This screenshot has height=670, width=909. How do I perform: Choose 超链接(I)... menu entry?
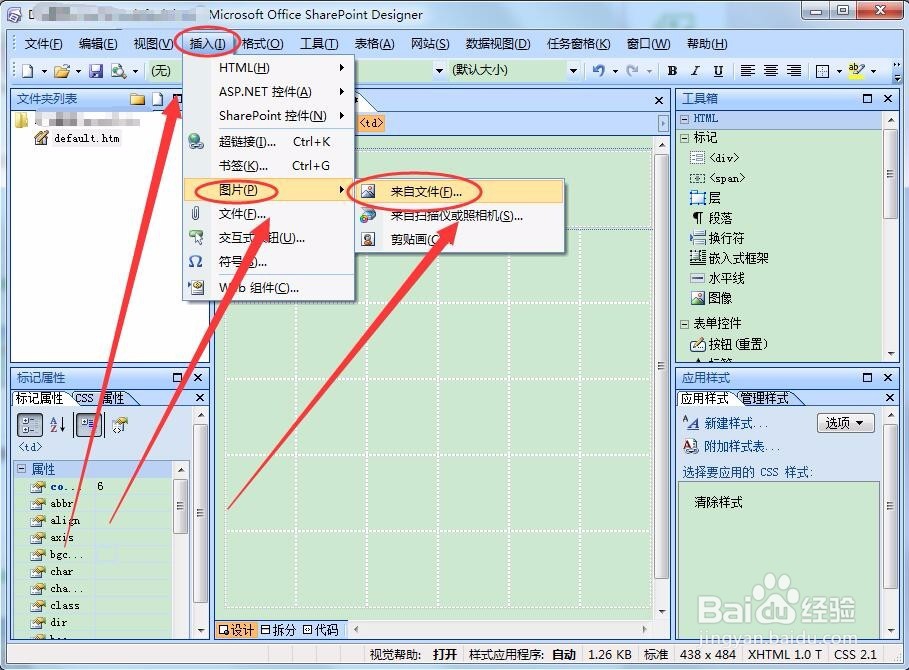tap(268, 141)
